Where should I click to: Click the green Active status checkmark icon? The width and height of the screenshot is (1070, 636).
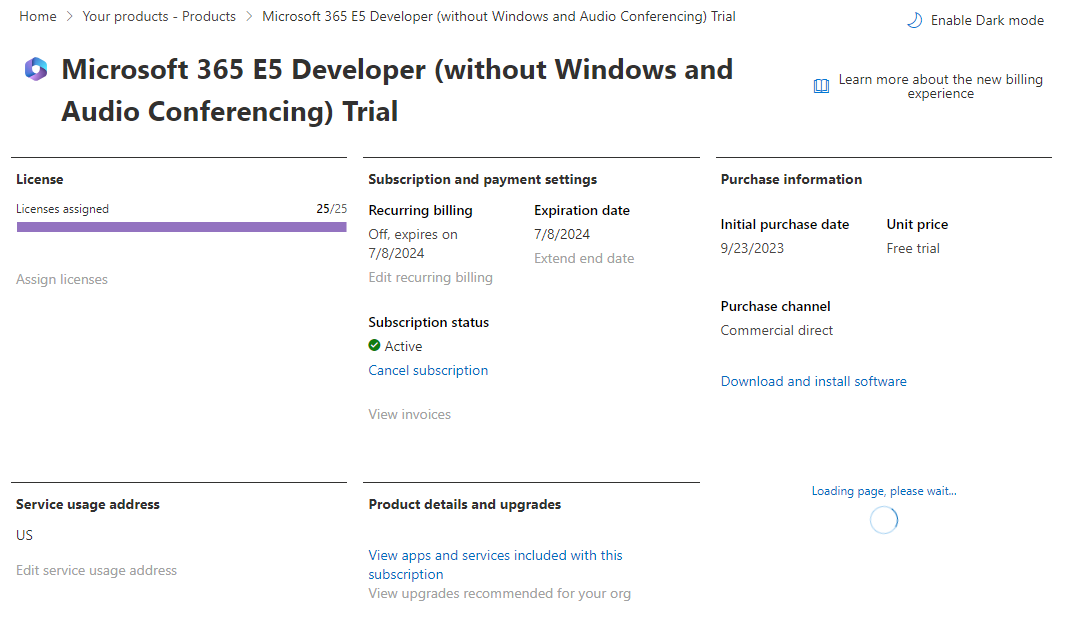[374, 345]
